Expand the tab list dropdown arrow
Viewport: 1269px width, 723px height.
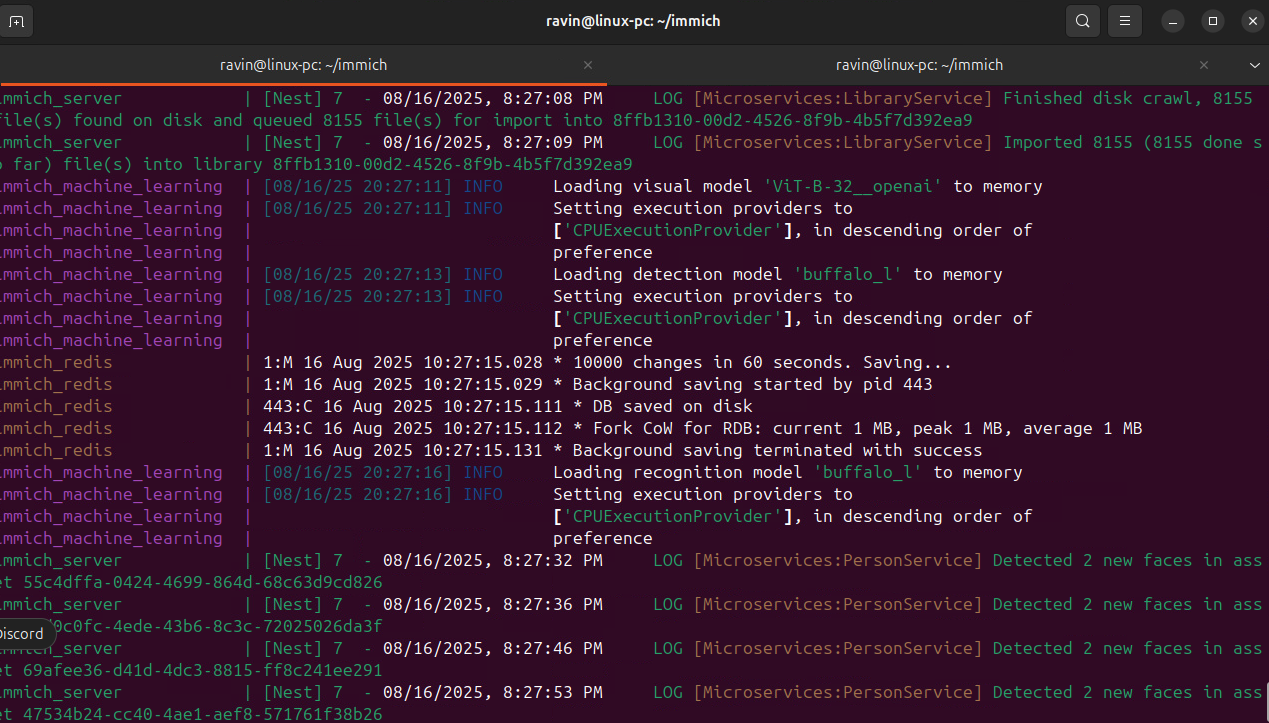pyautogui.click(x=1255, y=65)
